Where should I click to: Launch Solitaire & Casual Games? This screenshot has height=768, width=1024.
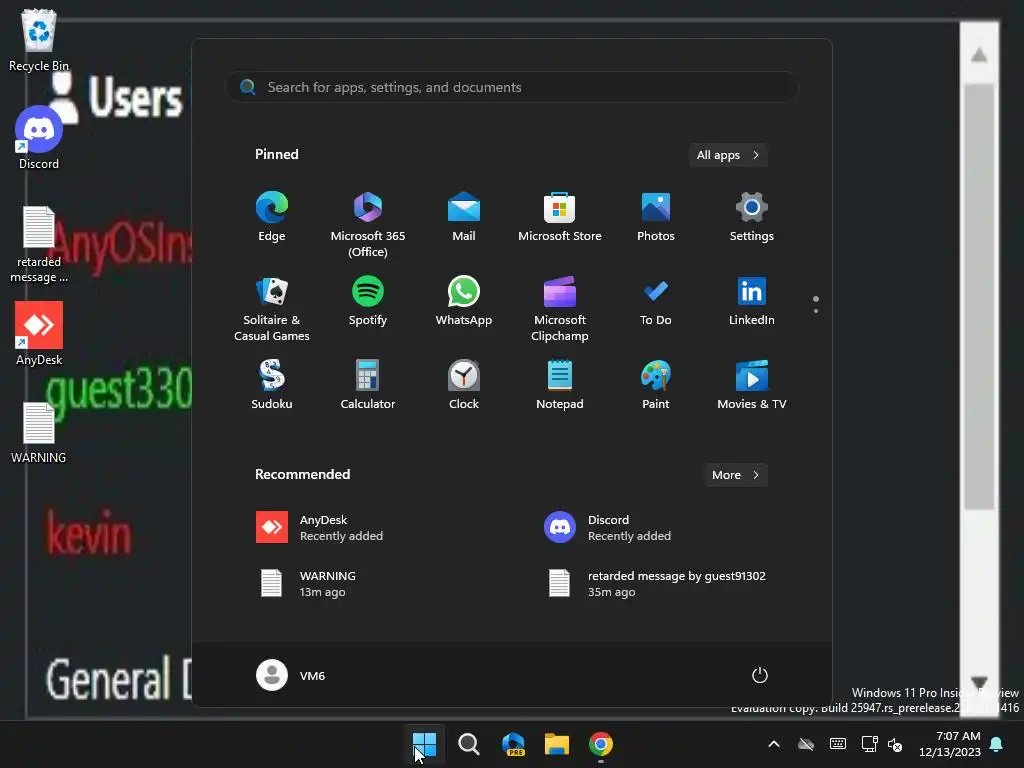272,308
